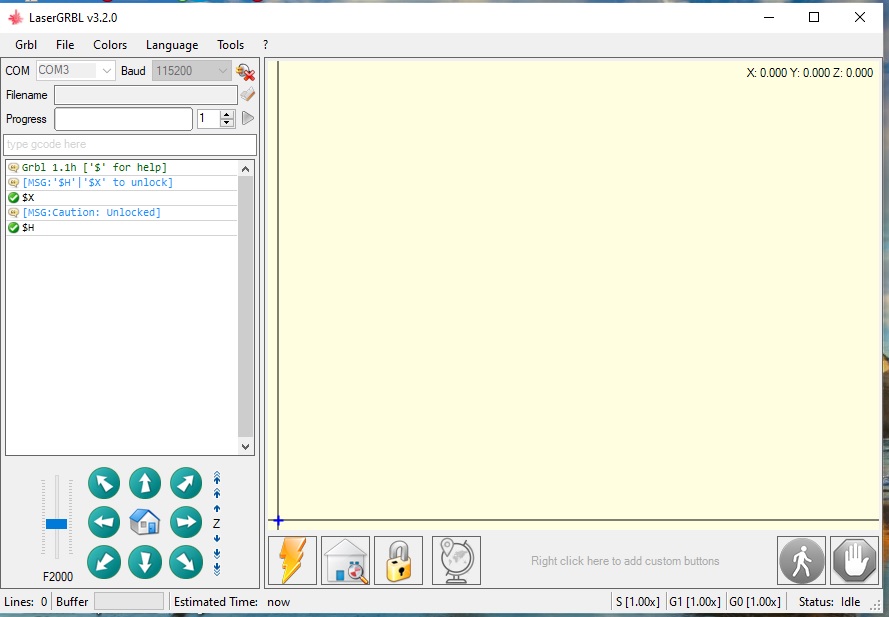889x617 pixels.
Task: Lower Z with the double down arrow
Action: pyautogui.click(x=217, y=553)
